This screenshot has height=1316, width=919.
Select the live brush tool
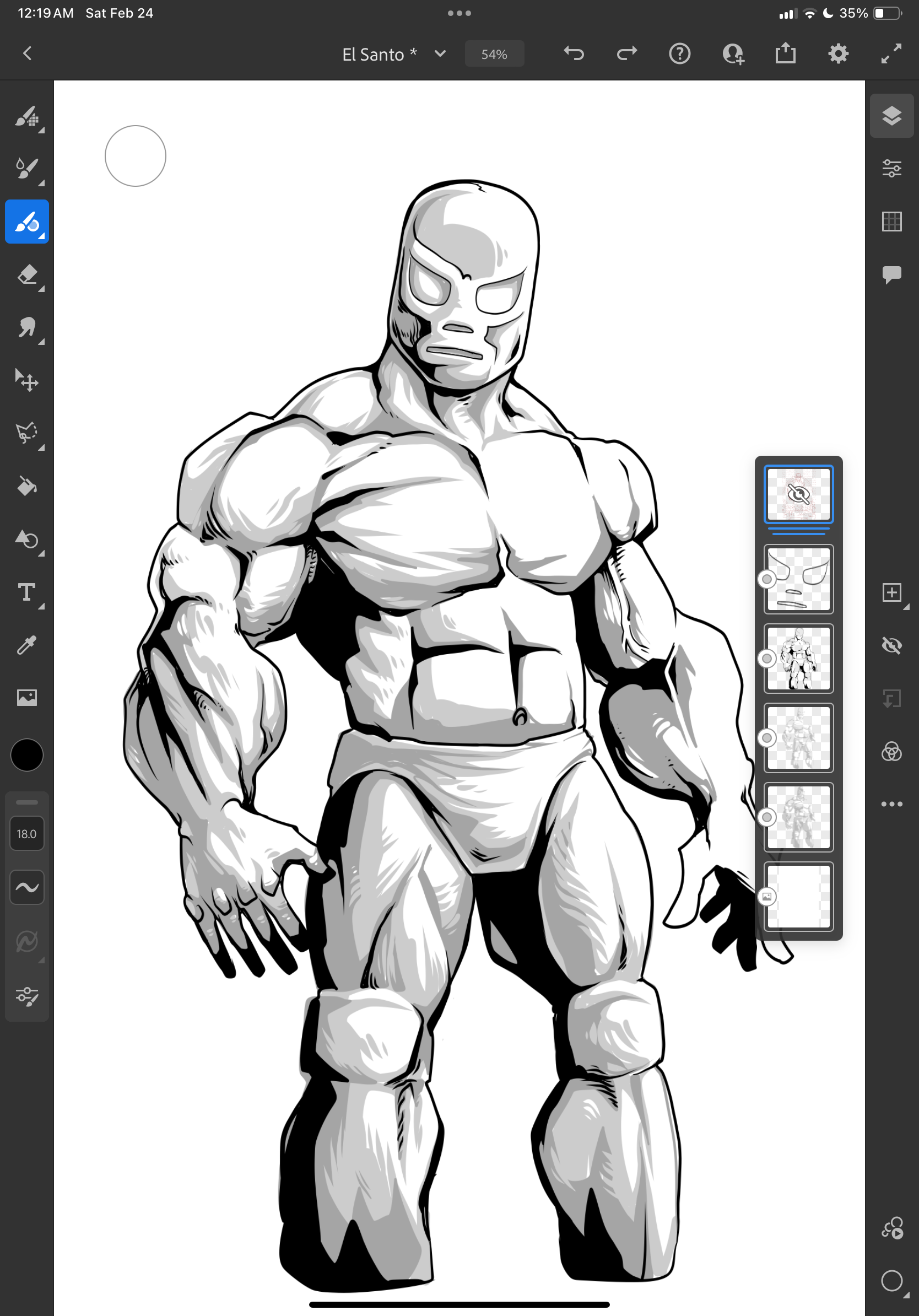tap(27, 169)
